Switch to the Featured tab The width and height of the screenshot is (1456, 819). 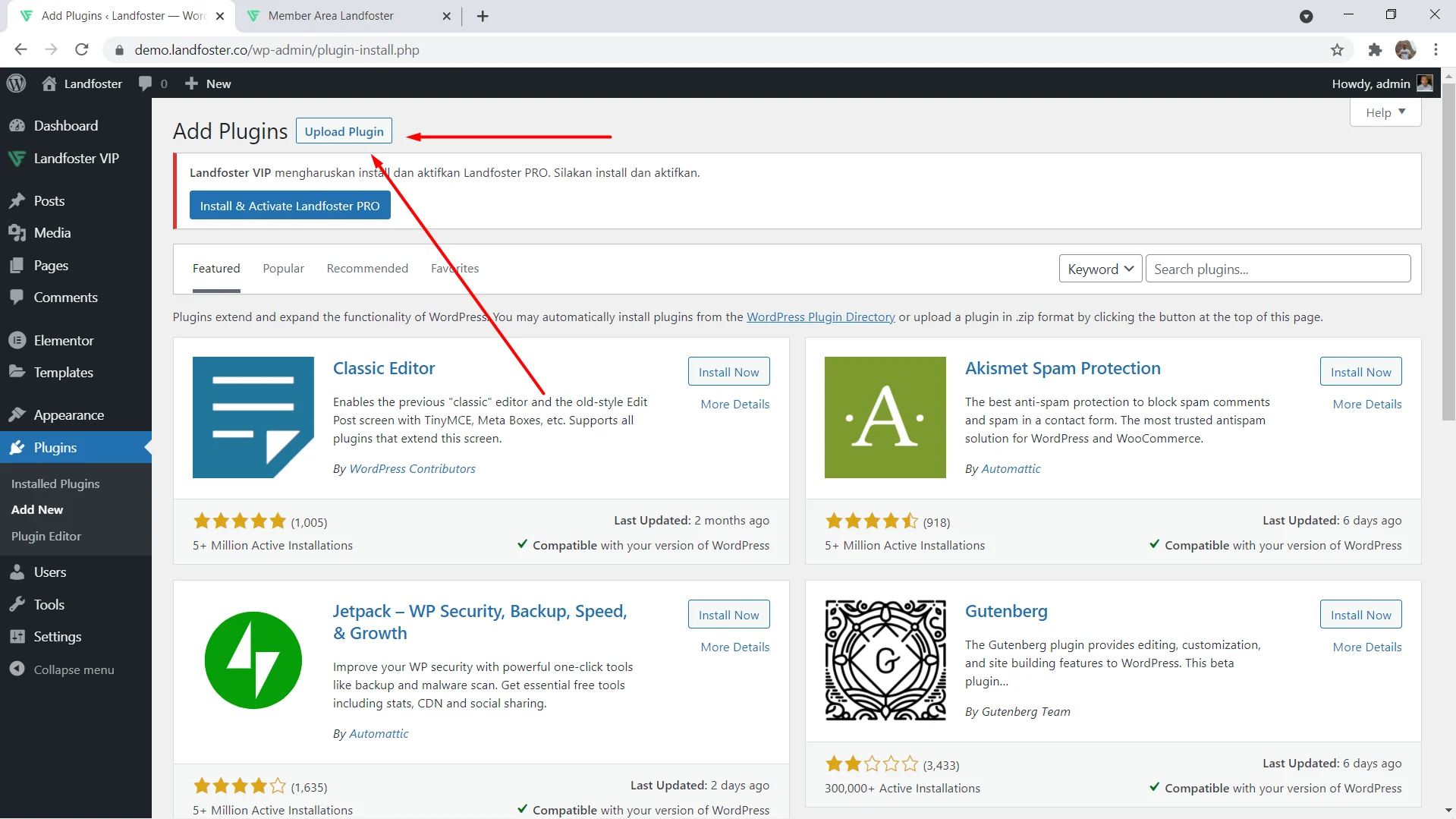216,269
